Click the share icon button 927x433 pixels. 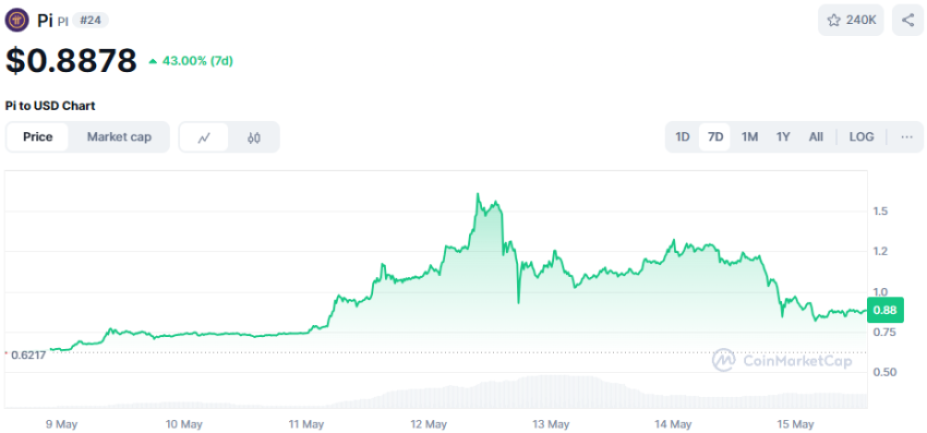pos(908,19)
